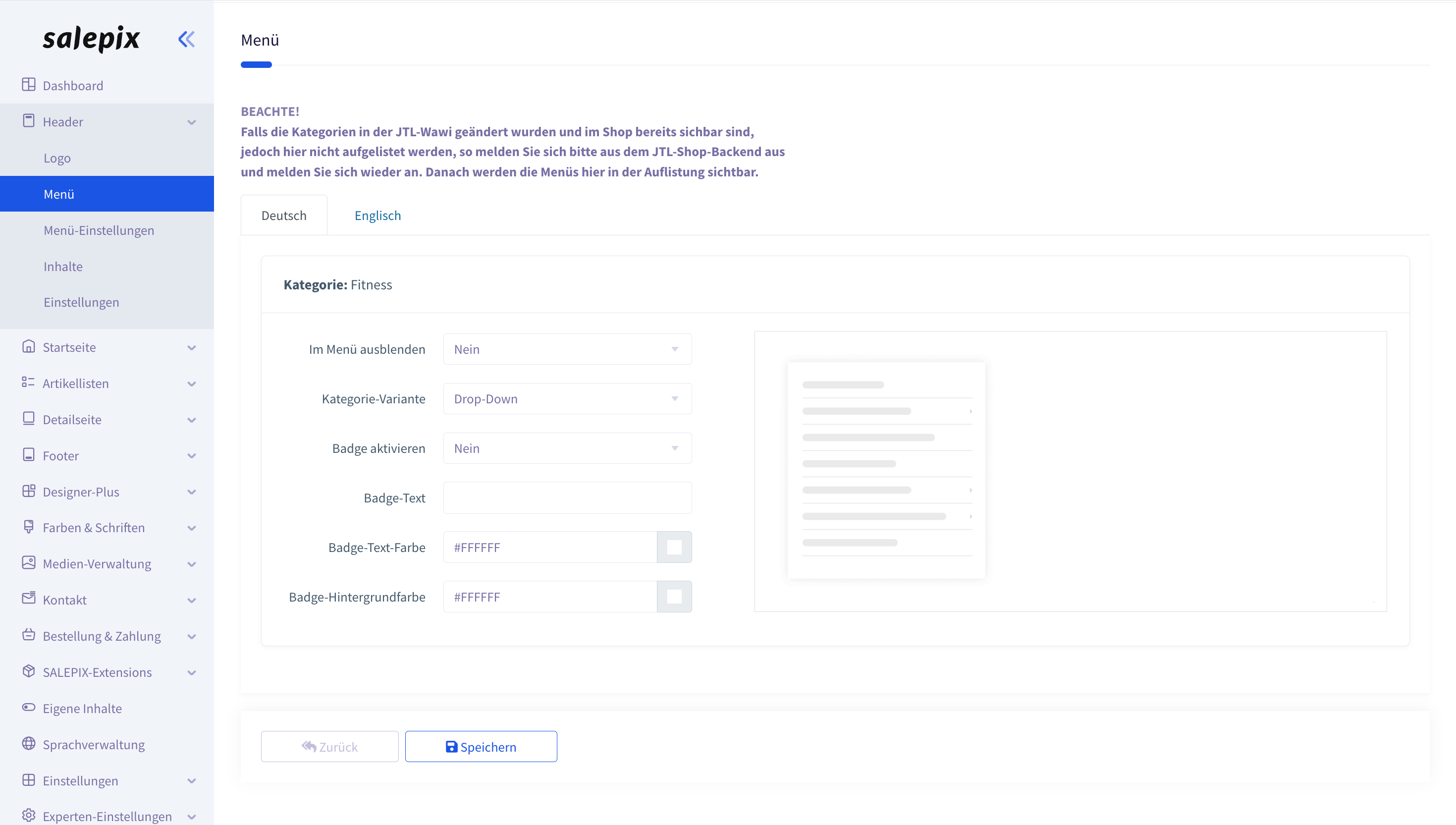This screenshot has height=825, width=1456.
Task: Click the SALEPIX-Extensions cube icon
Action: (28, 671)
